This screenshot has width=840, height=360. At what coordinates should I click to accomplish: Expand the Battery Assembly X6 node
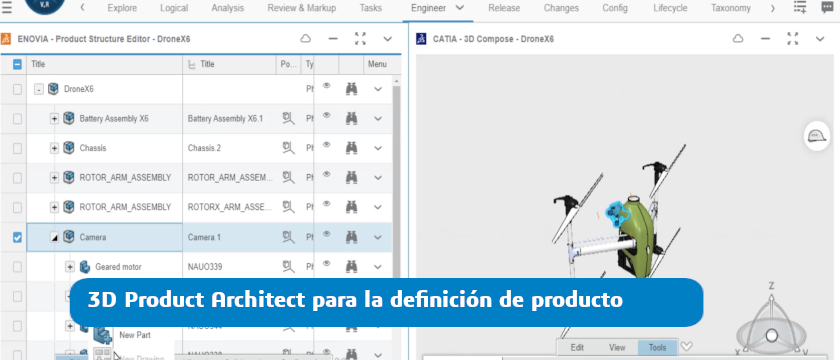click(x=54, y=119)
